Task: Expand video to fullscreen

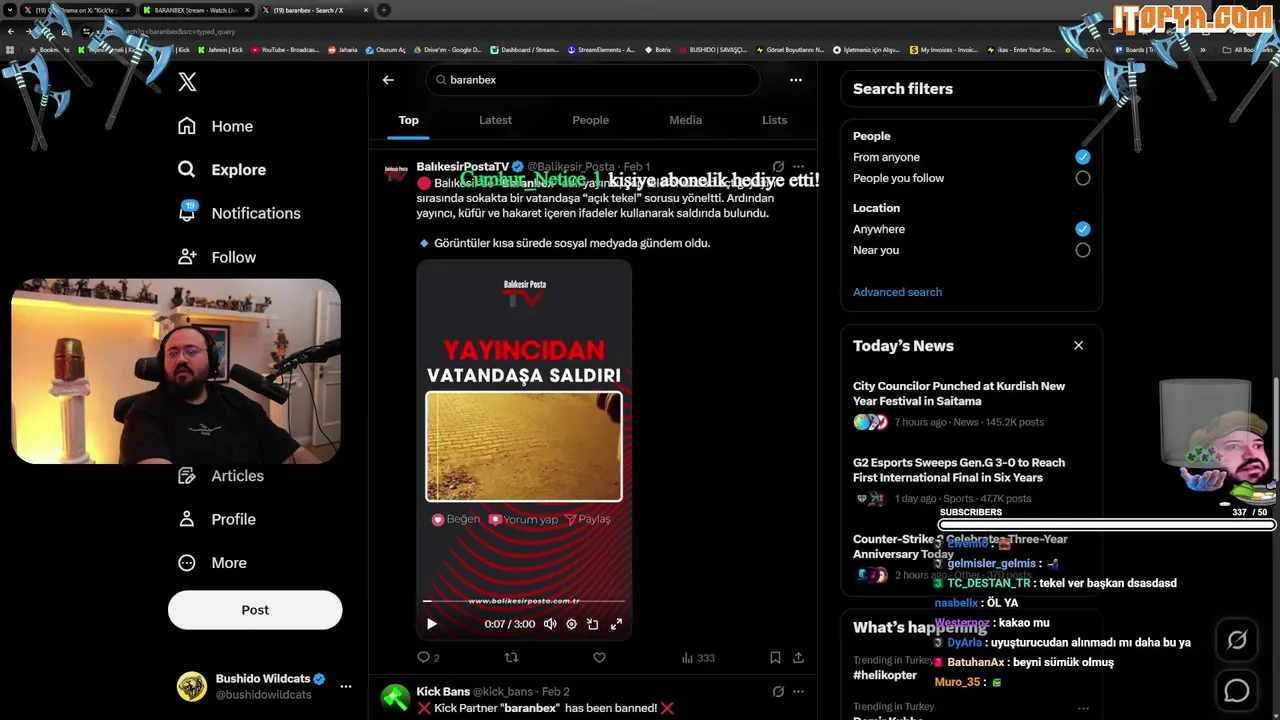Action: [616, 624]
